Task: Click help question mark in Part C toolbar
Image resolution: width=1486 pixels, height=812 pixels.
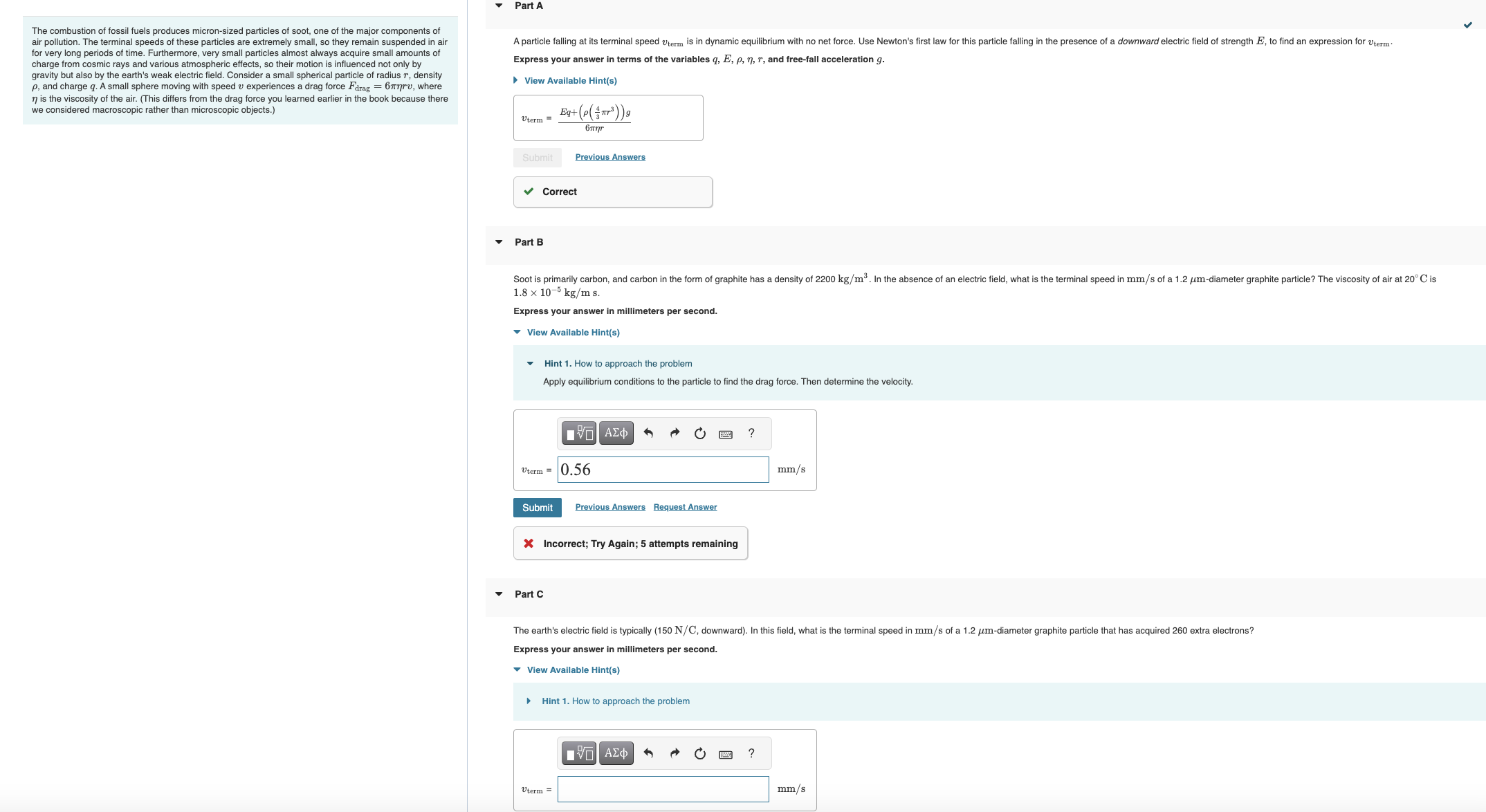Action: (751, 753)
